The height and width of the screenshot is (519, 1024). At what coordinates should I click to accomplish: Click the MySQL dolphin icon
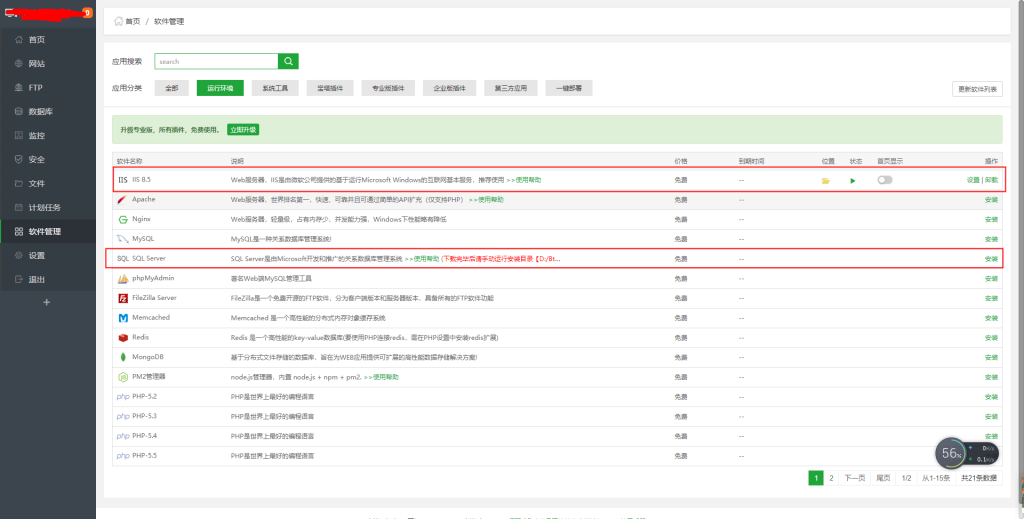tap(122, 239)
